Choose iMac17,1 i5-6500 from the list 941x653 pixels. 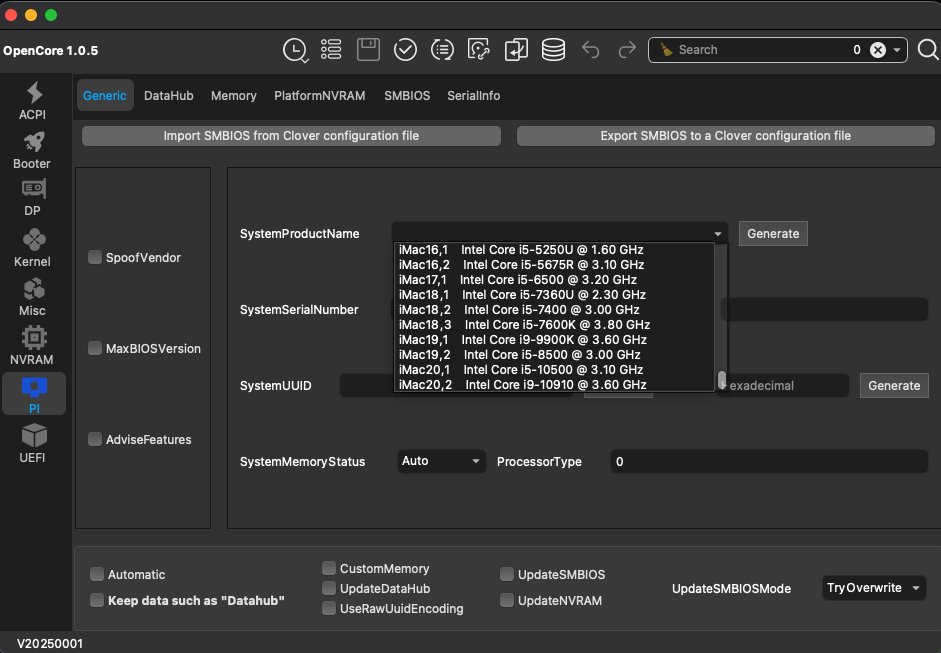(x=553, y=280)
